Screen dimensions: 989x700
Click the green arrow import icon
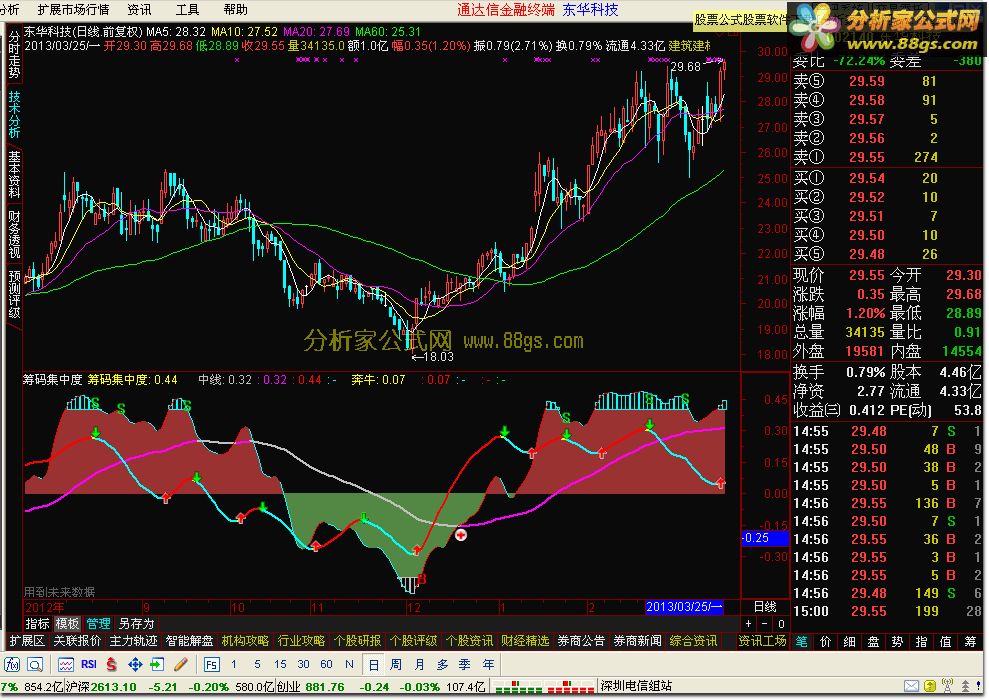point(157,665)
